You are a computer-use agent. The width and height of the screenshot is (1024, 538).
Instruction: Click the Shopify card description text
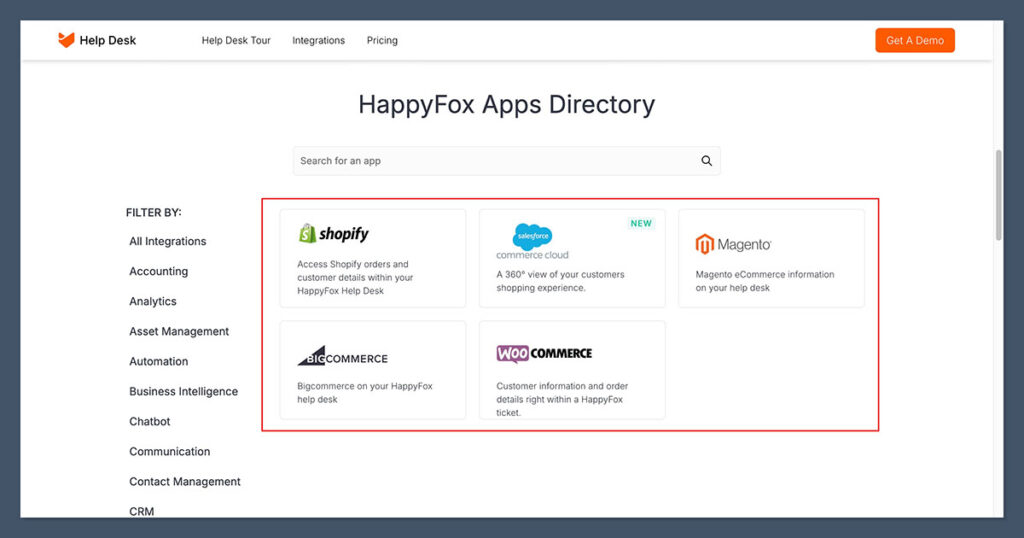(355, 277)
